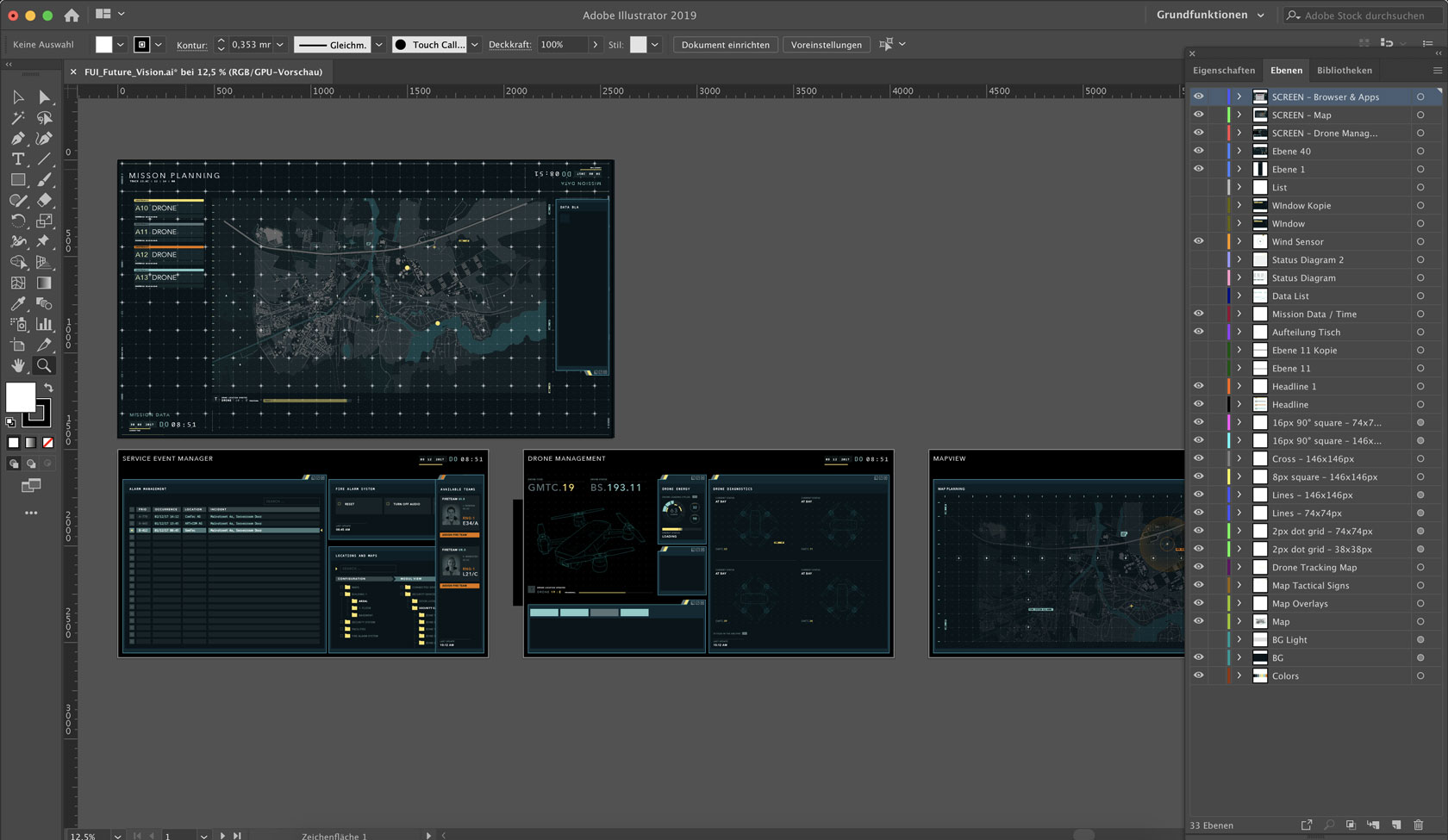Image resolution: width=1448 pixels, height=840 pixels.
Task: Activate the Hand tool
Action: (x=18, y=366)
